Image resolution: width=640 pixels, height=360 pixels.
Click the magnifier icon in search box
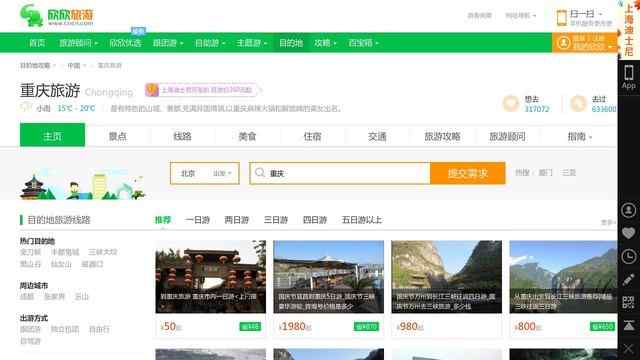260,173
